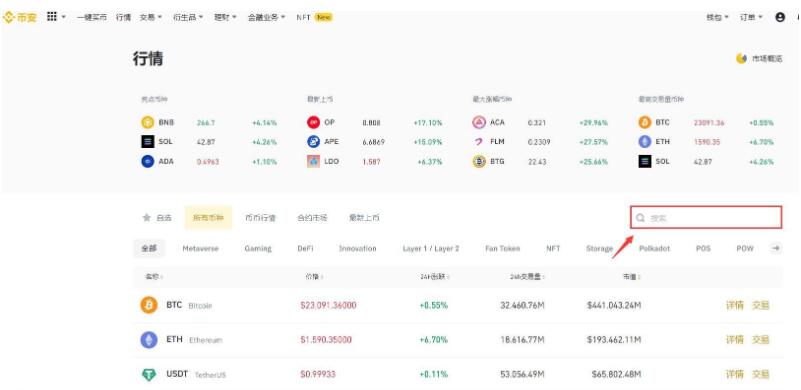
Task: Filter by Polkadot category
Action: click(654, 248)
